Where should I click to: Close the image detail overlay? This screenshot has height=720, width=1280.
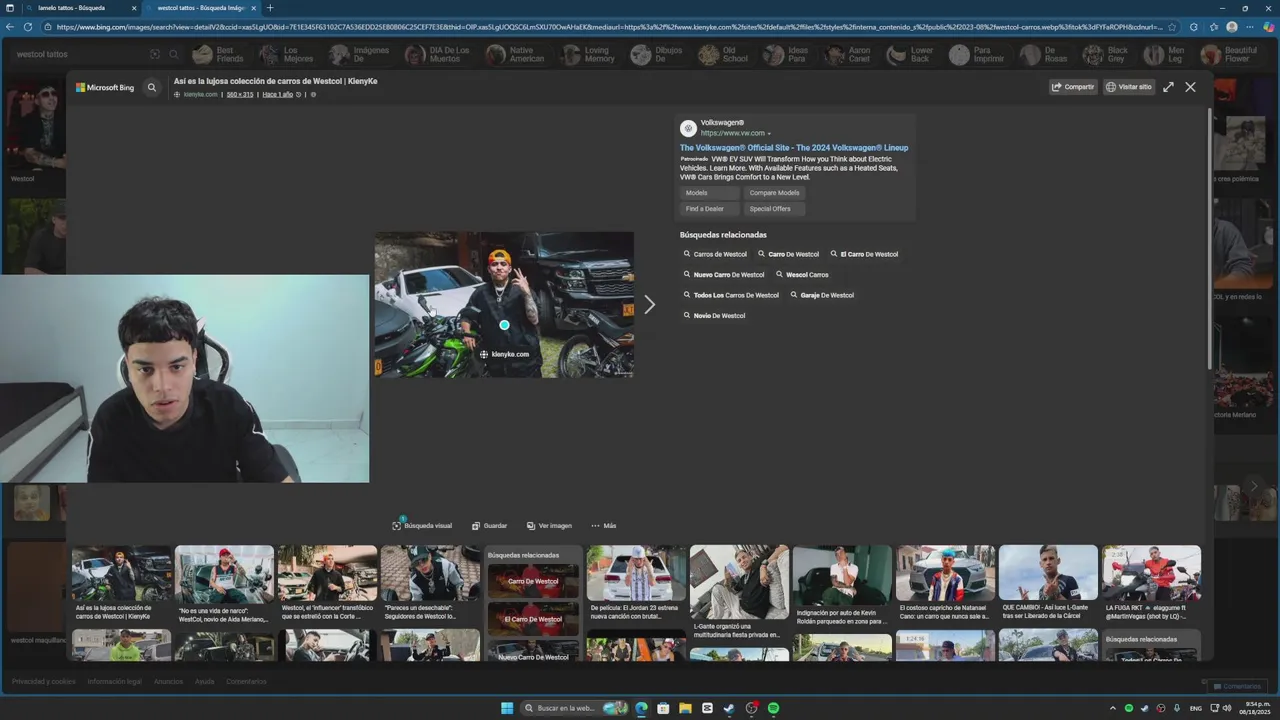pos(1190,87)
